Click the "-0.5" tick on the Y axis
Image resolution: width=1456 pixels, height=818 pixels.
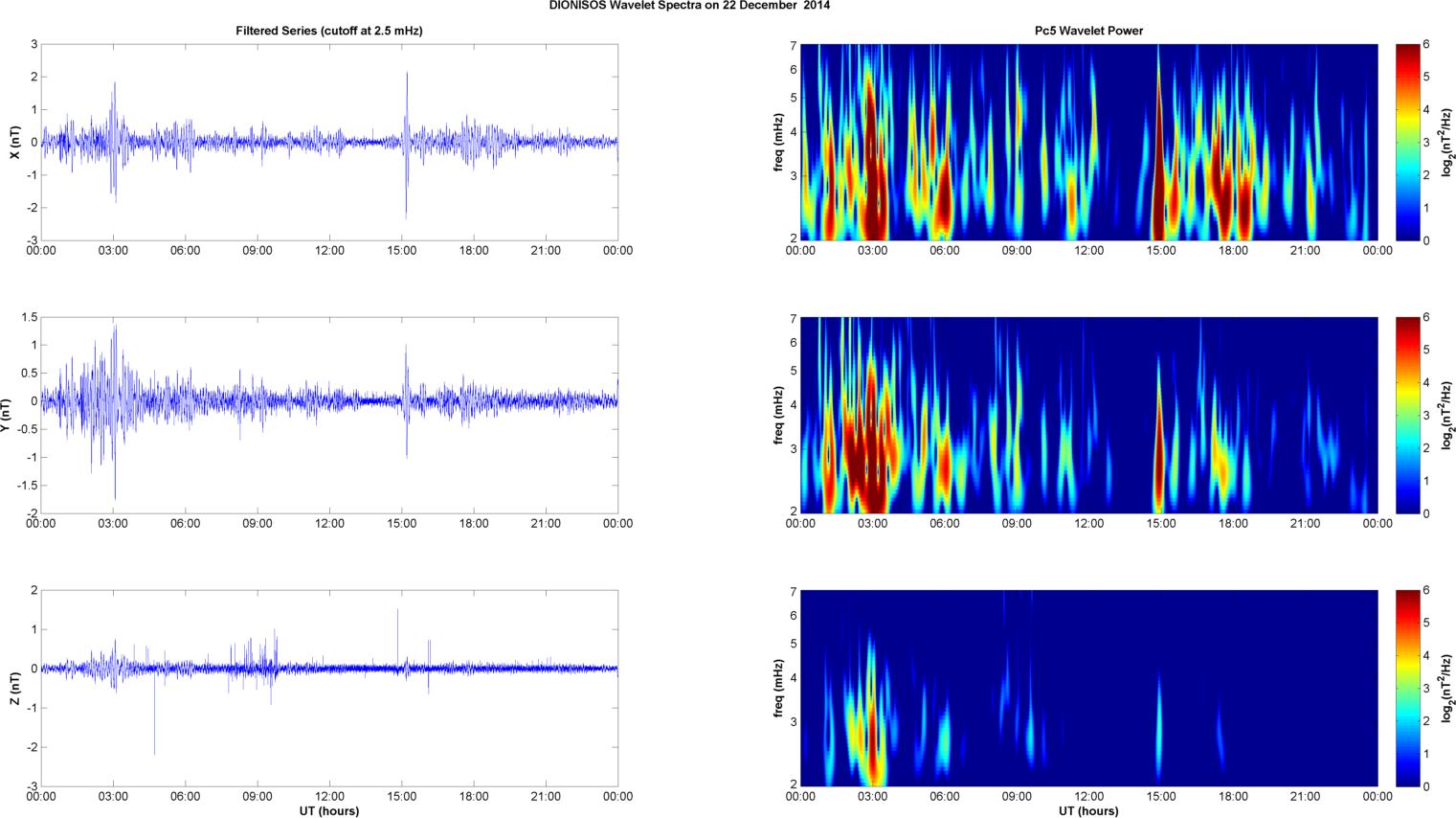click(27, 429)
